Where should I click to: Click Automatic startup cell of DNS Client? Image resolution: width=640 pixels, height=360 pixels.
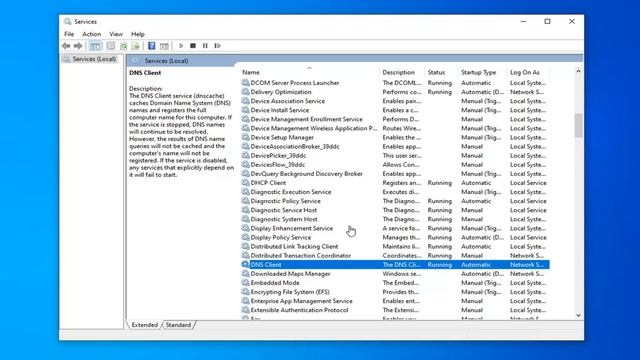[476, 264]
